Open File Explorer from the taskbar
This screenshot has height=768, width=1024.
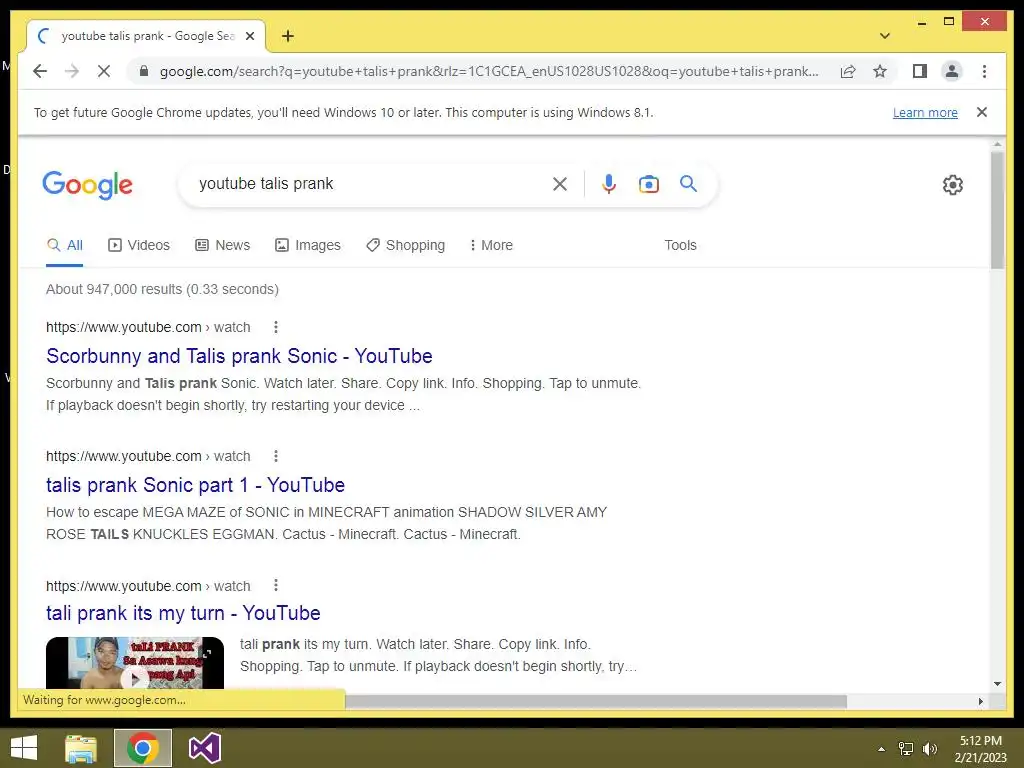coord(81,748)
